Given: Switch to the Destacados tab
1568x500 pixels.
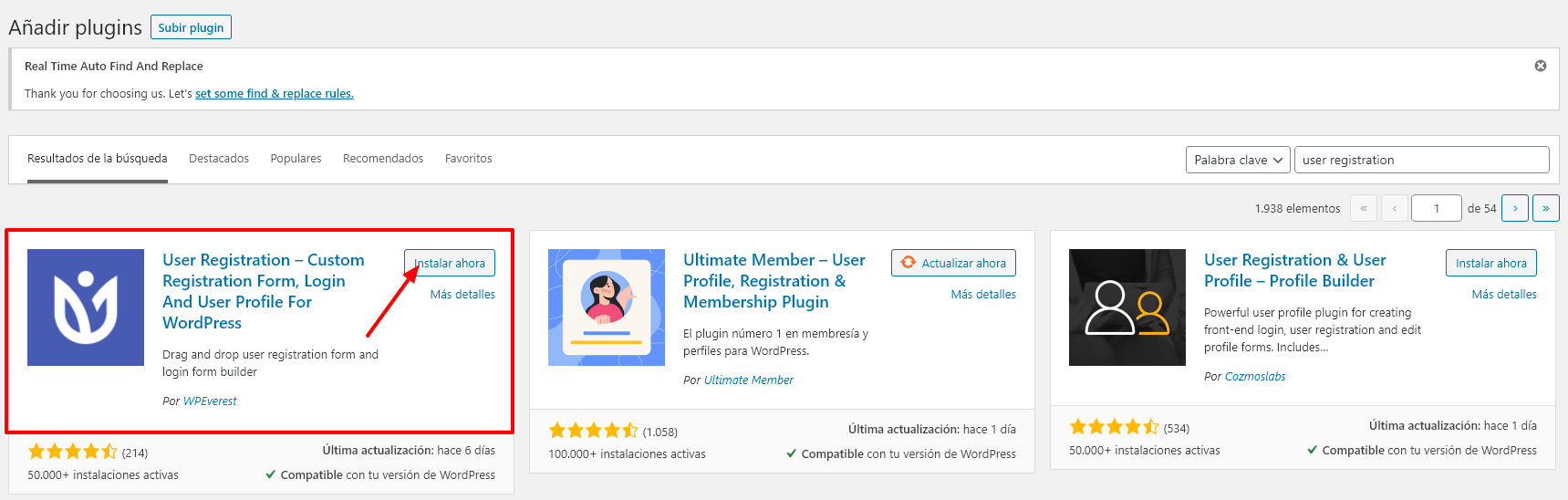Looking at the screenshot, I should (219, 159).
